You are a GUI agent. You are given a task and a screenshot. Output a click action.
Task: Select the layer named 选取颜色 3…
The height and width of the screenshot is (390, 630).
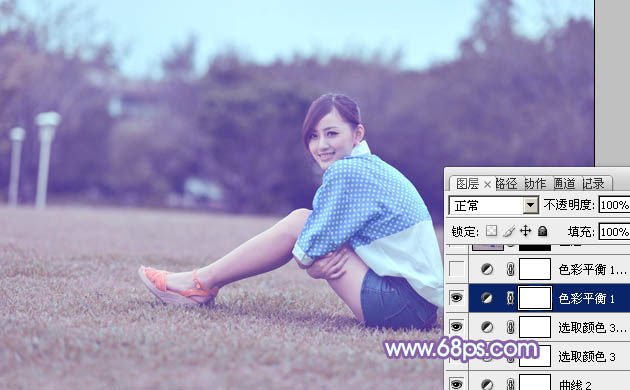[592, 328]
